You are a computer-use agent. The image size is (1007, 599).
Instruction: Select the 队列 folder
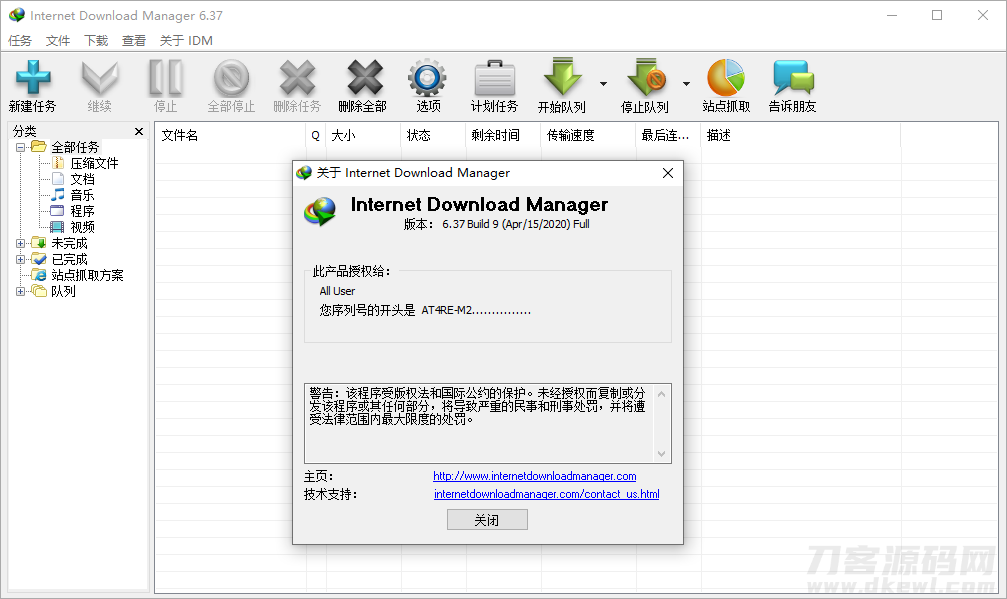[64, 291]
